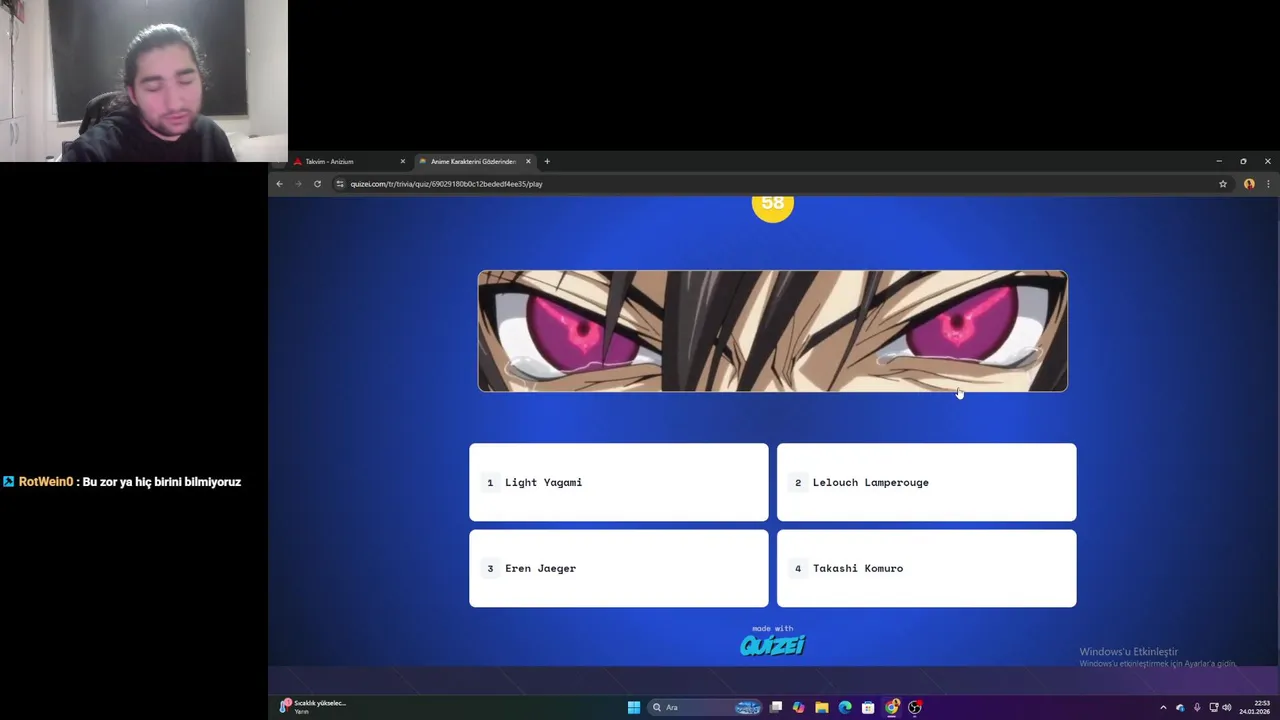Show hidden system tray icons
Image resolution: width=1280 pixels, height=720 pixels.
pyautogui.click(x=1163, y=707)
